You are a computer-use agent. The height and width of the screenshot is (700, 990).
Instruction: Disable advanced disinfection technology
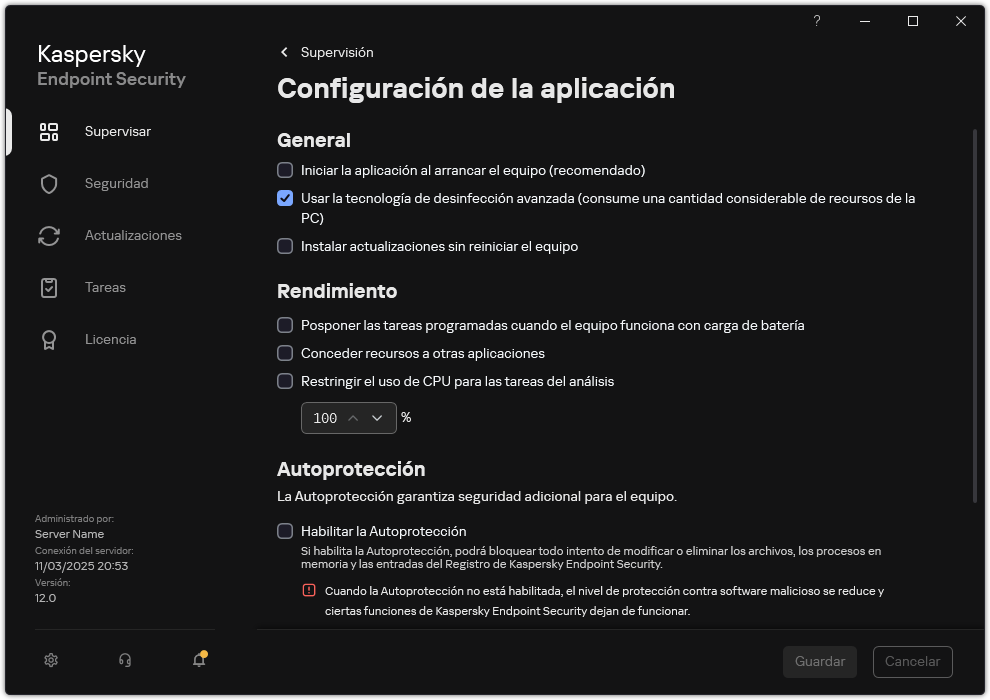pyautogui.click(x=285, y=198)
